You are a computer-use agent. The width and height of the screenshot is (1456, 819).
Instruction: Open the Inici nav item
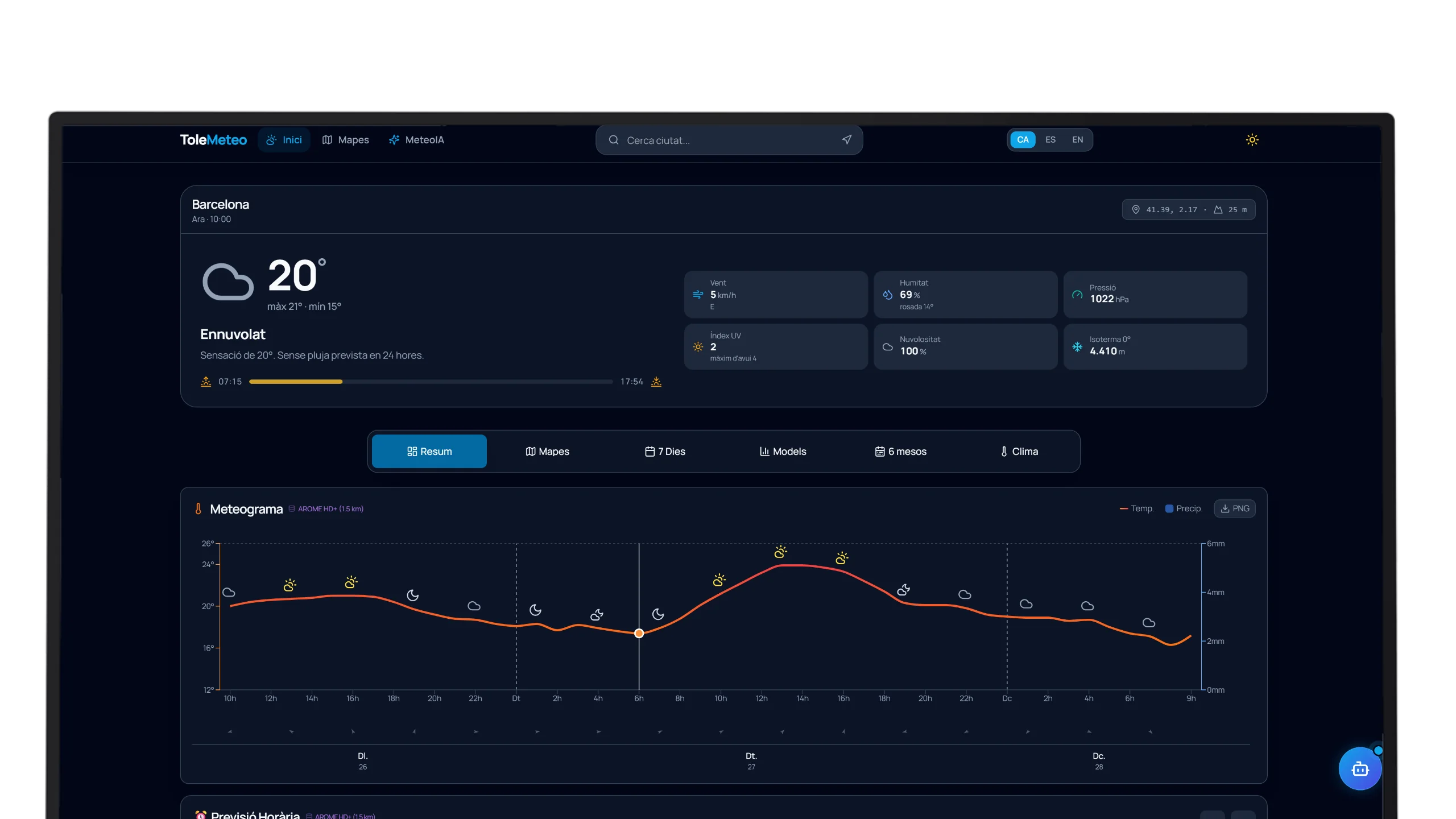pyautogui.click(x=284, y=140)
